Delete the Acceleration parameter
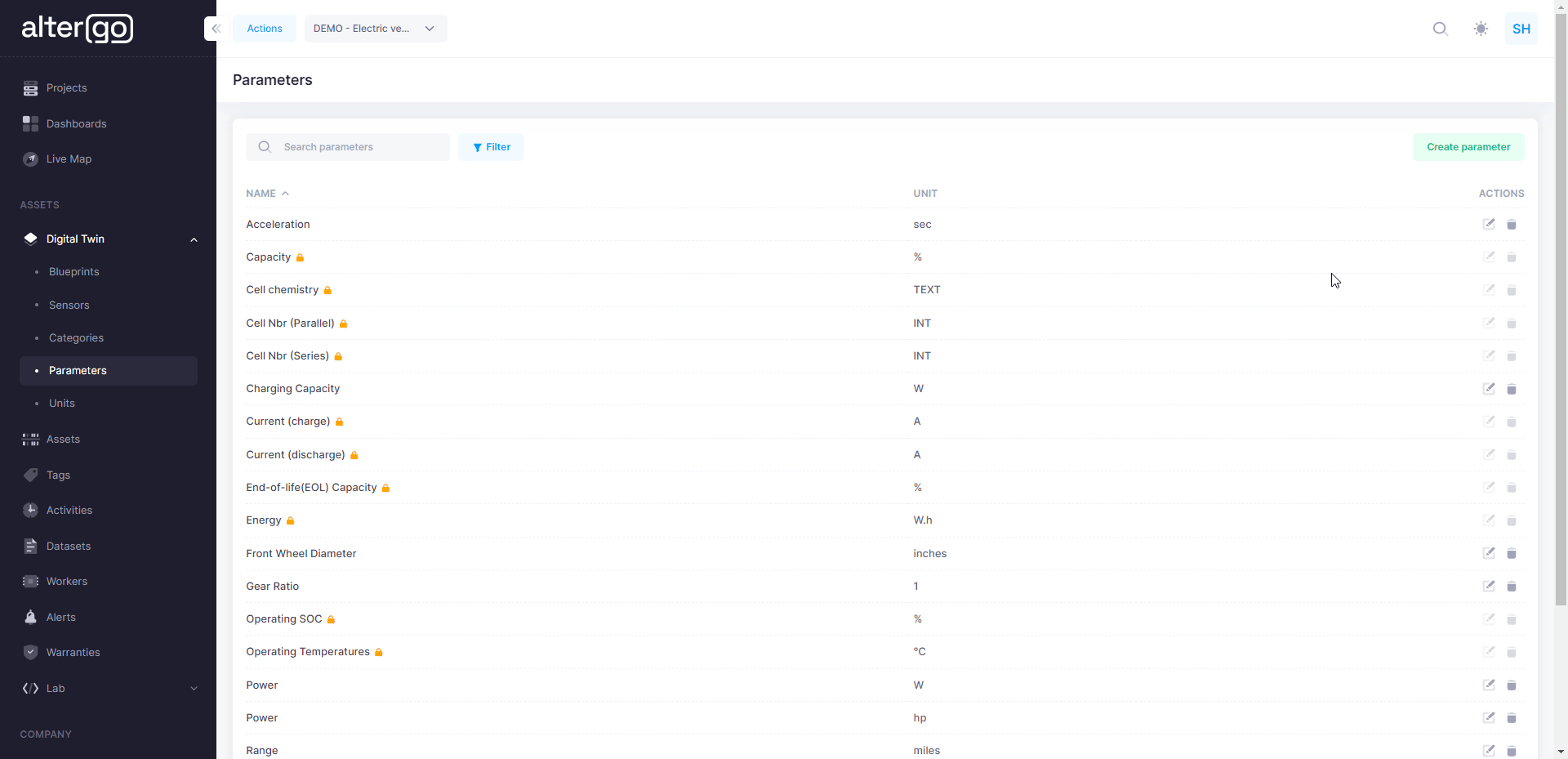 1511,225
